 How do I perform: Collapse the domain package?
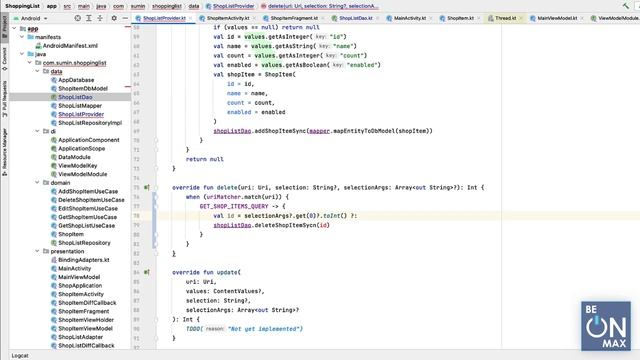point(38,183)
